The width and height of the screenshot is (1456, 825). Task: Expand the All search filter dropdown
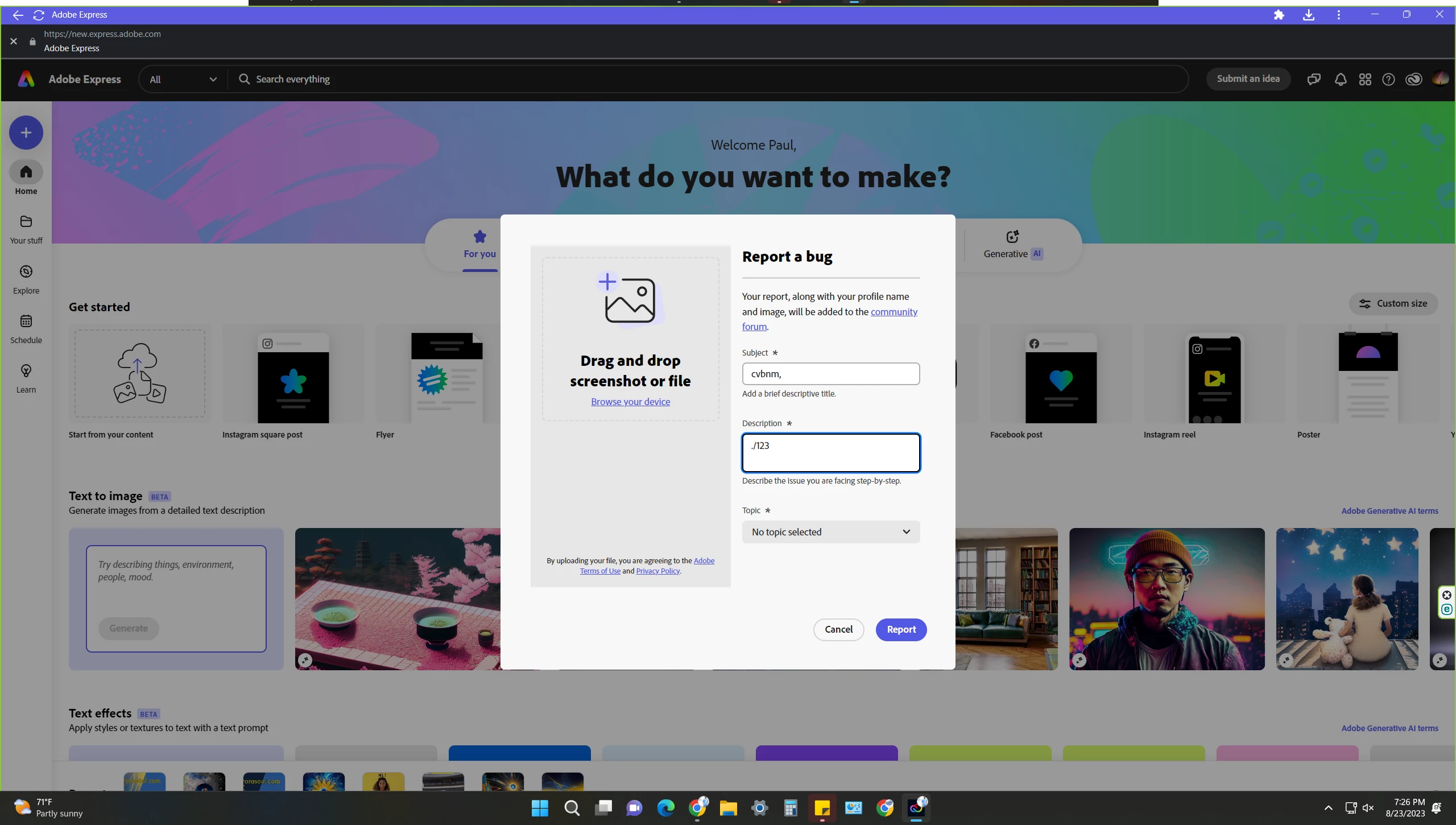[183, 80]
